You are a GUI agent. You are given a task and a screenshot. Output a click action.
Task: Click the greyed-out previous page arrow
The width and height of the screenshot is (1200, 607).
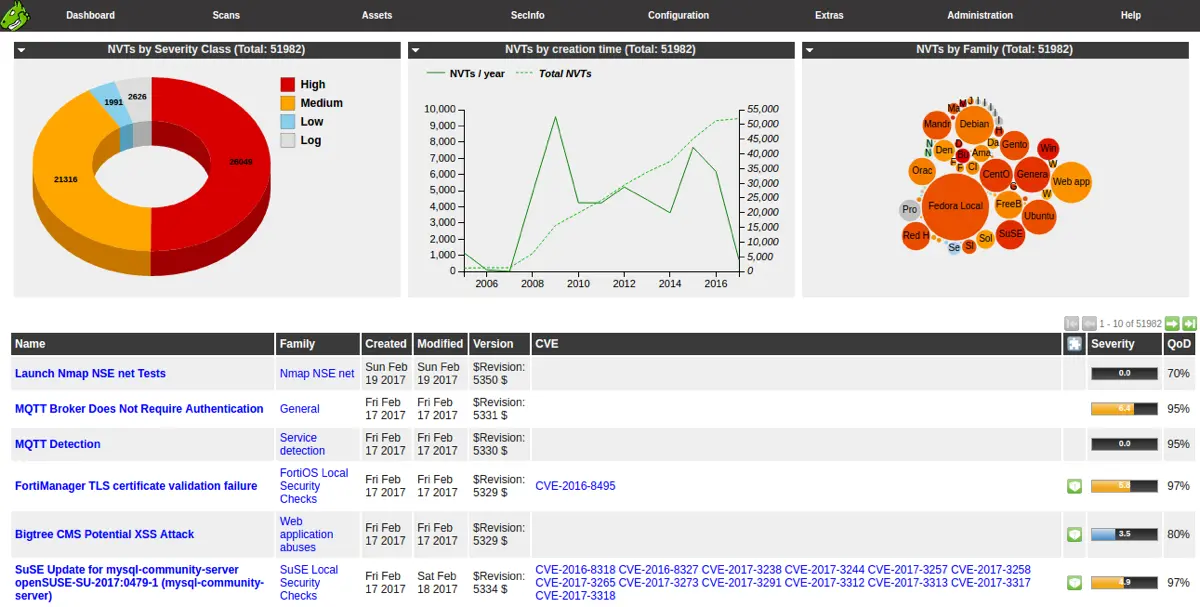pyautogui.click(x=1089, y=323)
